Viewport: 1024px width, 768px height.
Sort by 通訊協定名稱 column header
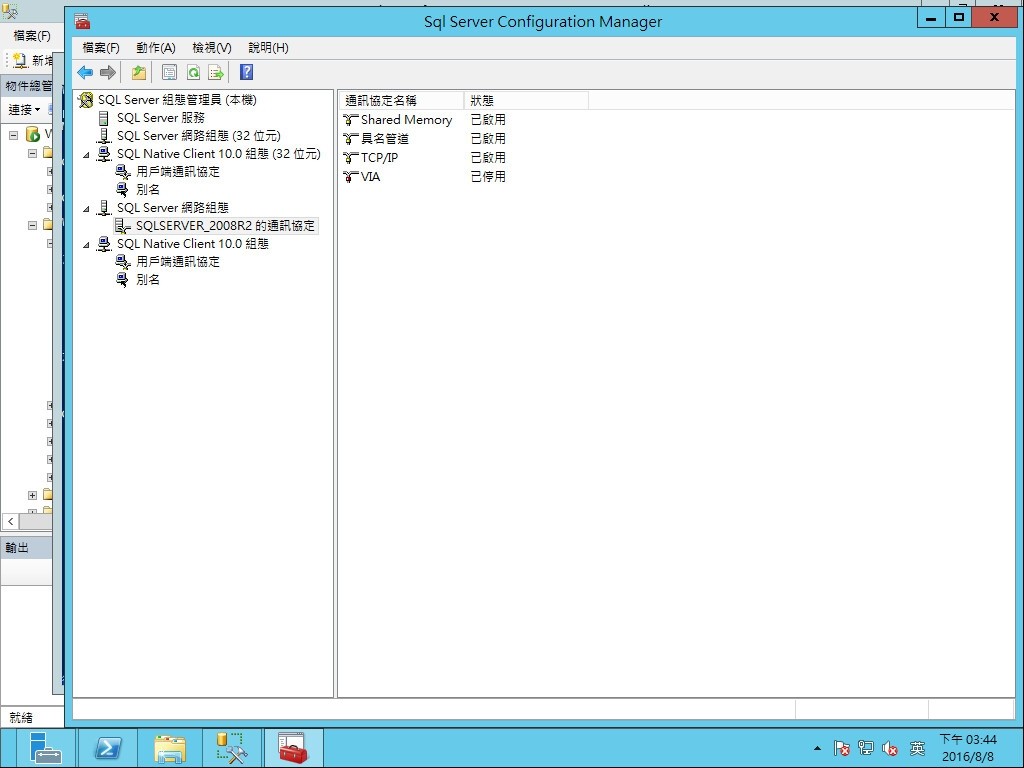pos(402,101)
